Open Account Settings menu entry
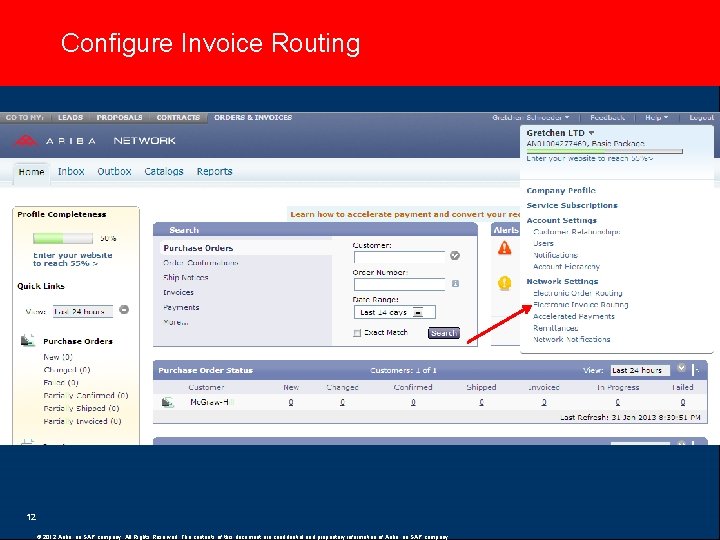 (x=562, y=220)
